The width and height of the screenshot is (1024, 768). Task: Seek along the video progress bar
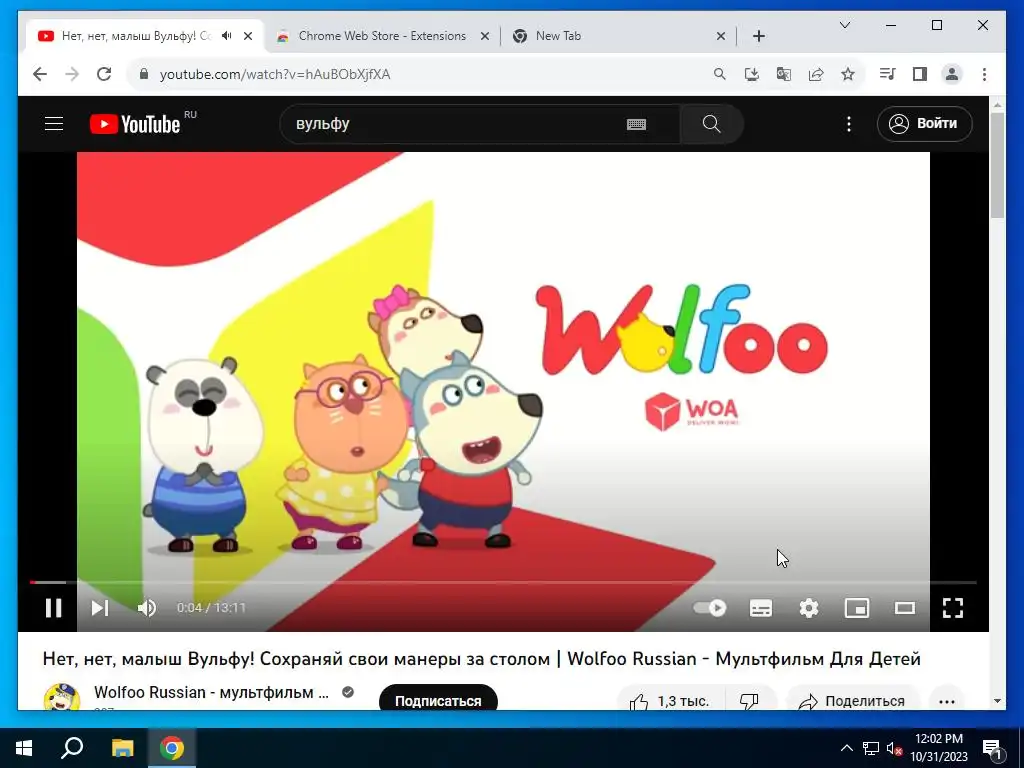(503, 582)
